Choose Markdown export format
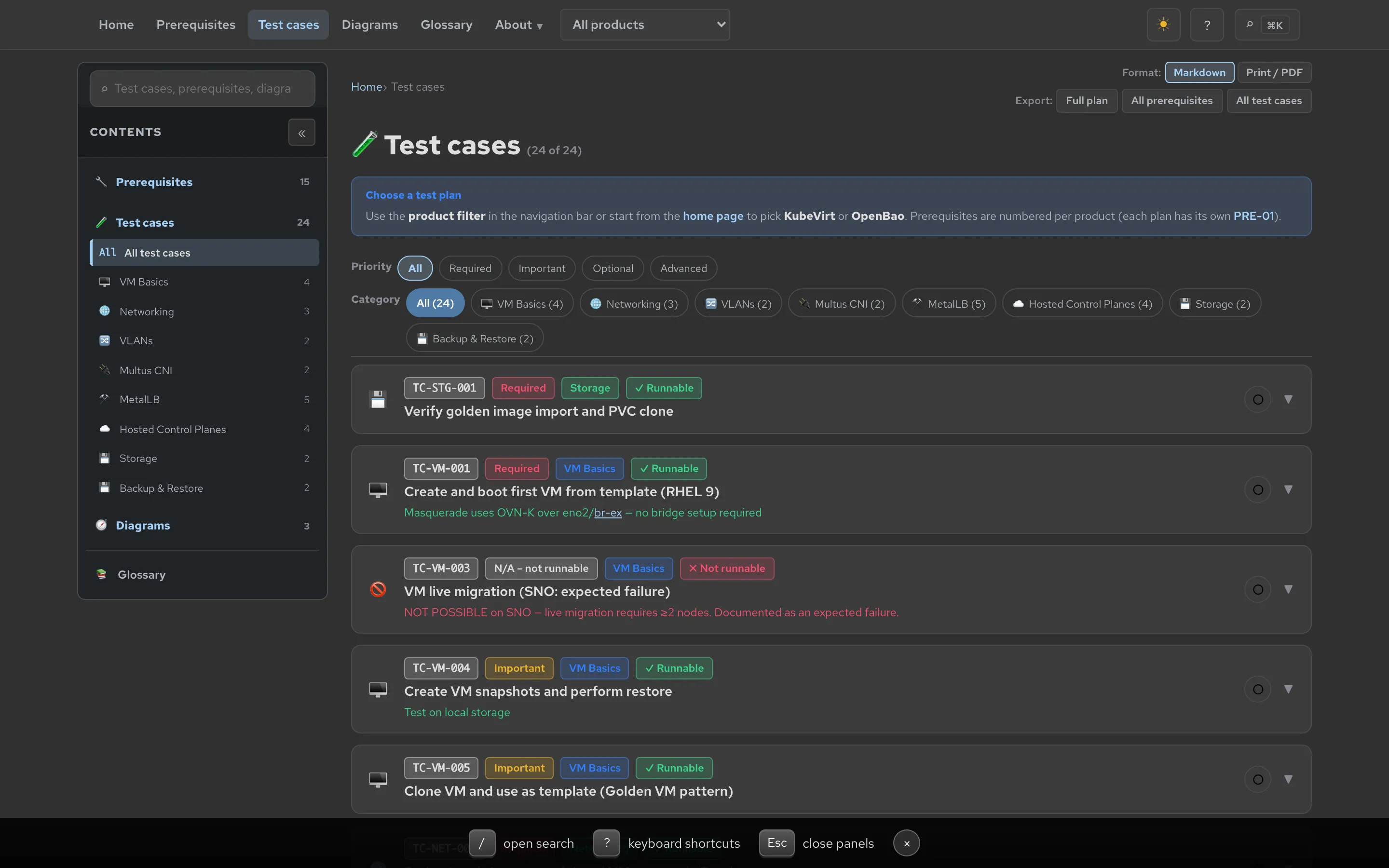The image size is (1389, 868). coord(1199,72)
